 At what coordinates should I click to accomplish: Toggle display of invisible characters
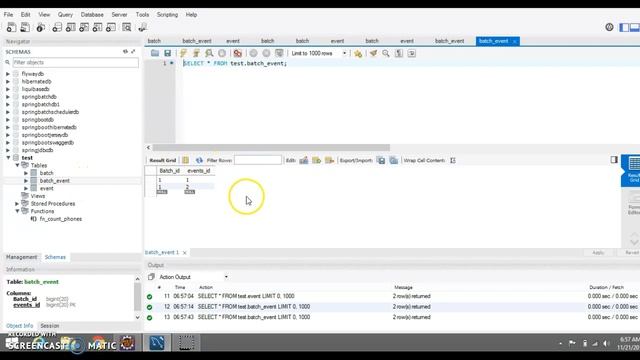(x=399, y=53)
